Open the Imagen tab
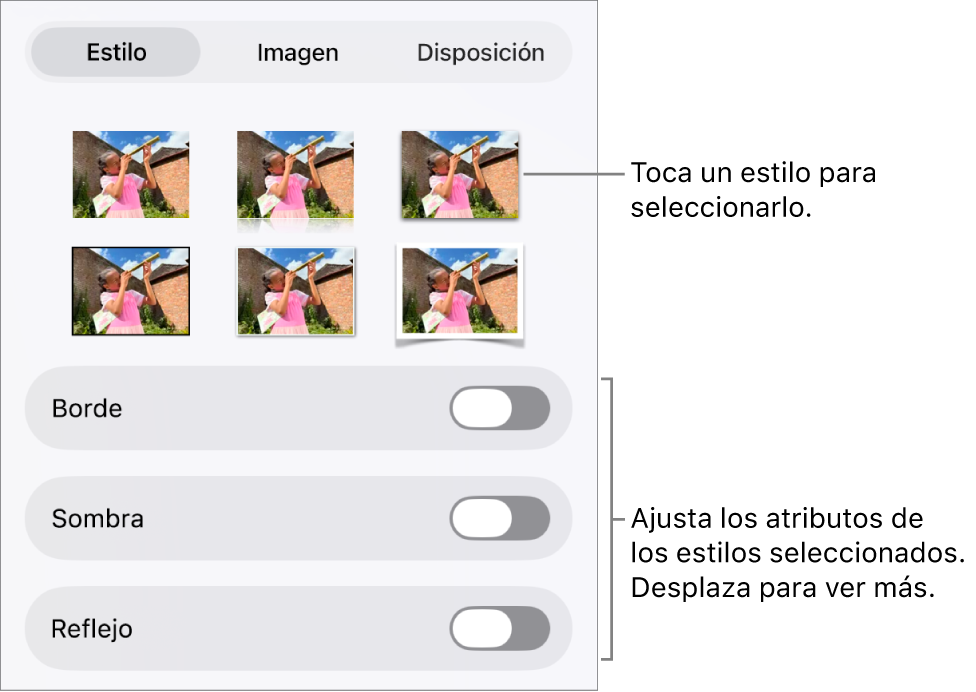 [298, 52]
